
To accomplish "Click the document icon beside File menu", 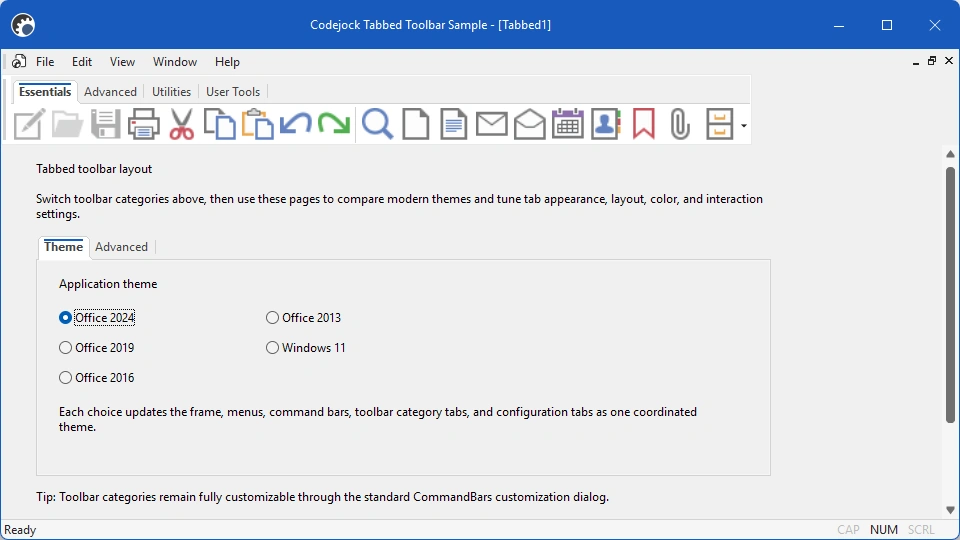I will [x=19, y=61].
